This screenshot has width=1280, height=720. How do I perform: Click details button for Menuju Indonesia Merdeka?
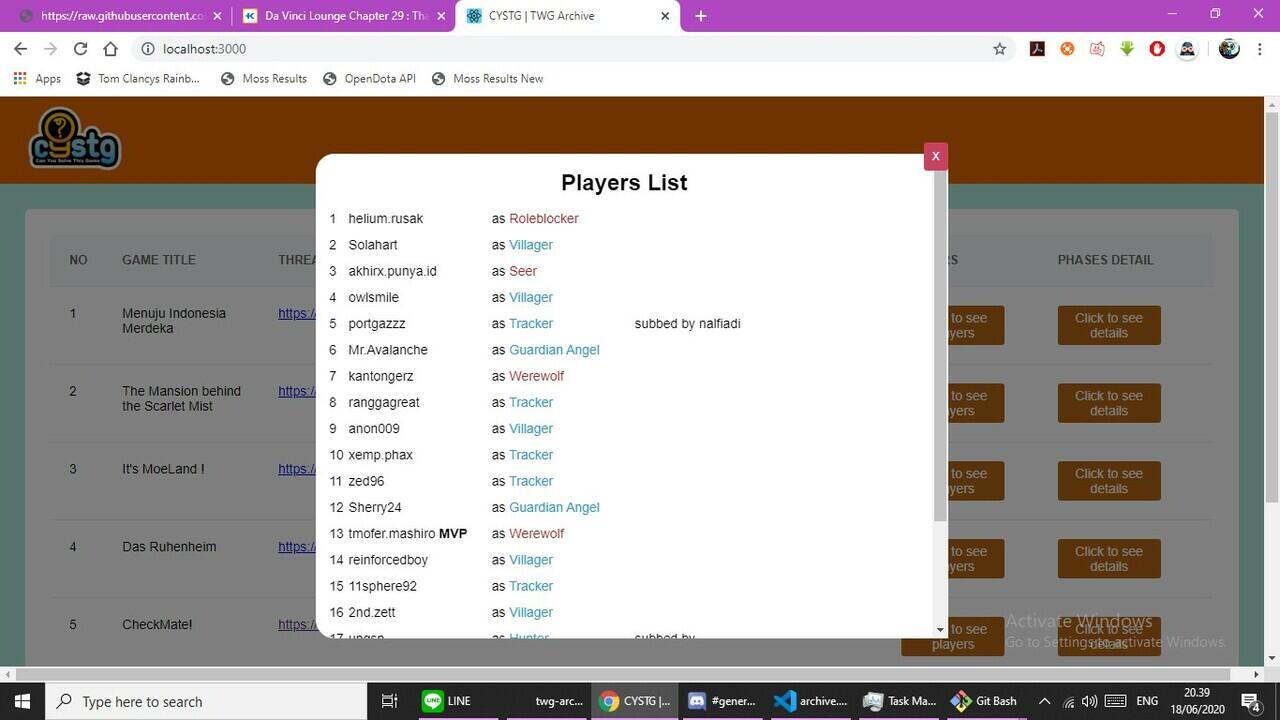(x=1109, y=325)
